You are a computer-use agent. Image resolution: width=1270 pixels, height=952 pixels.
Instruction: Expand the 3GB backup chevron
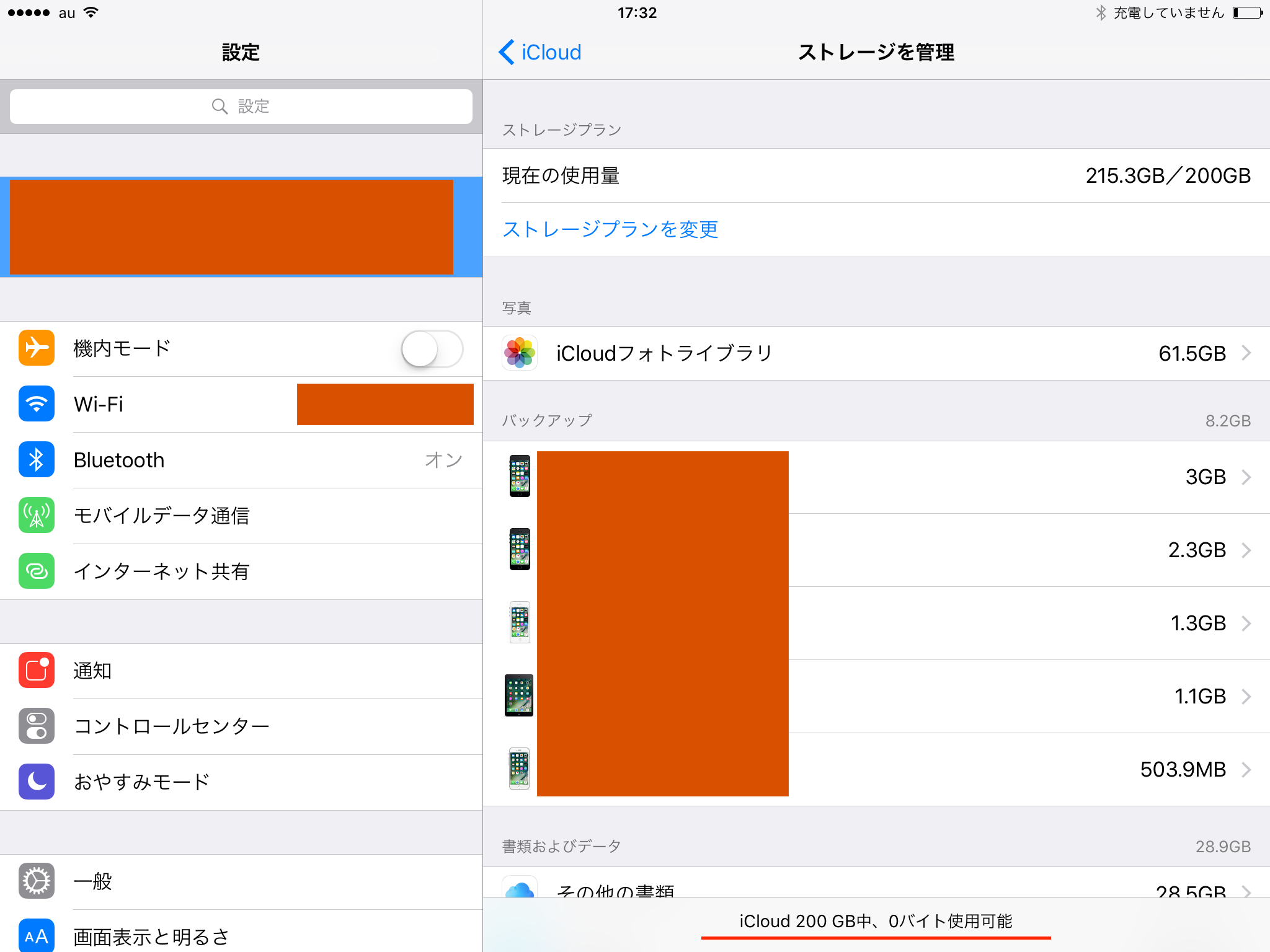tap(1246, 477)
